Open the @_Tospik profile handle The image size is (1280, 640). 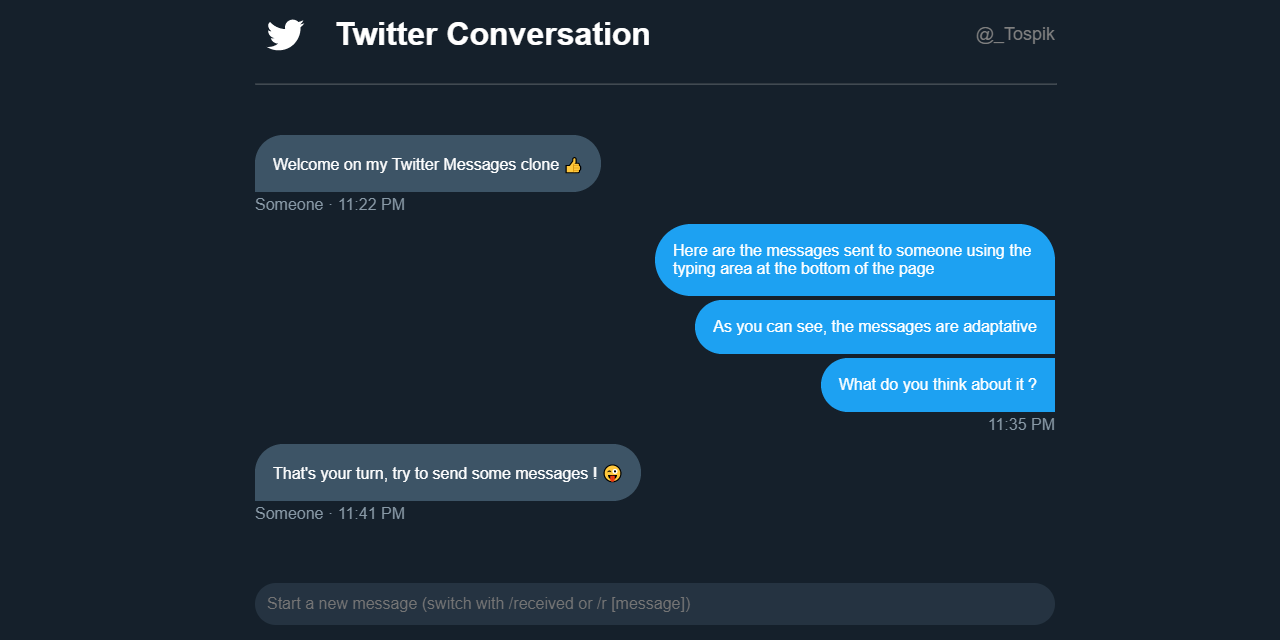pos(1015,35)
